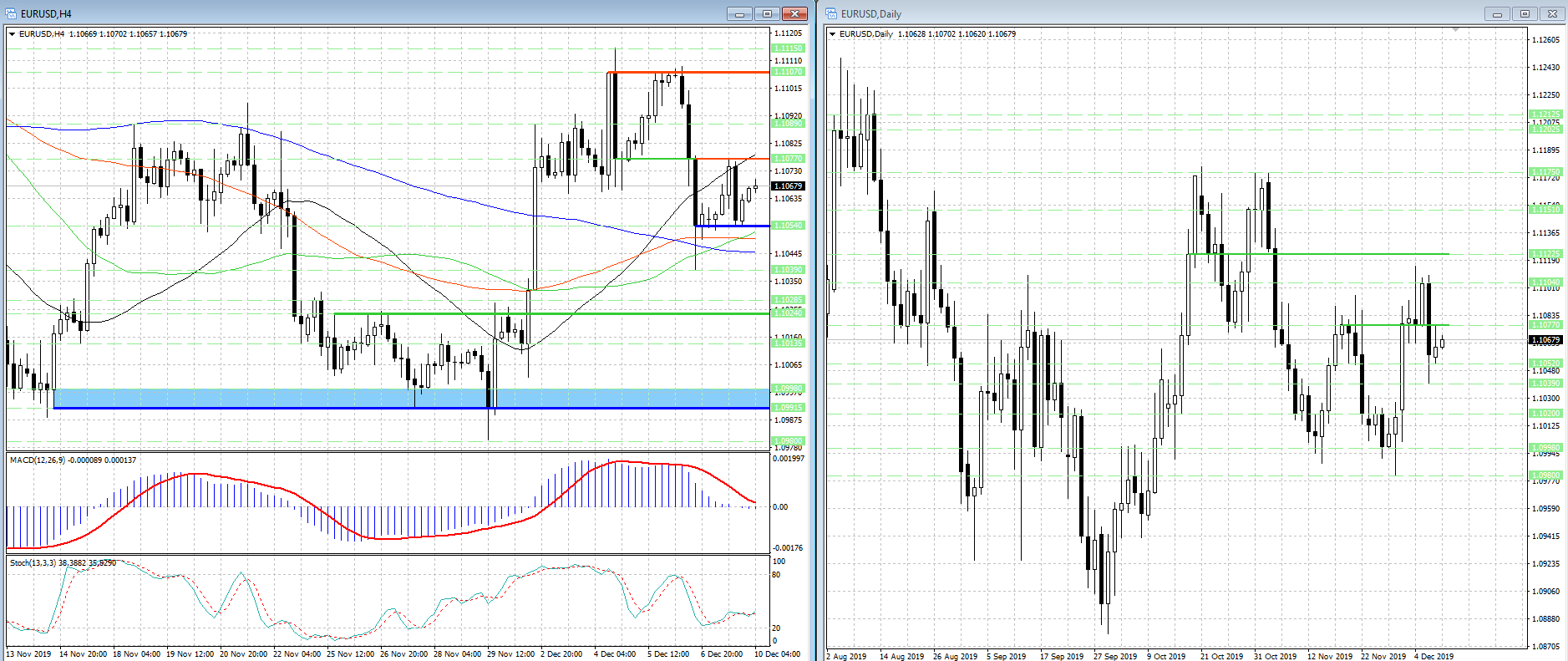Maximize the EURUSD,H4 chart window
The width and height of the screenshot is (1568, 661).
[767, 13]
